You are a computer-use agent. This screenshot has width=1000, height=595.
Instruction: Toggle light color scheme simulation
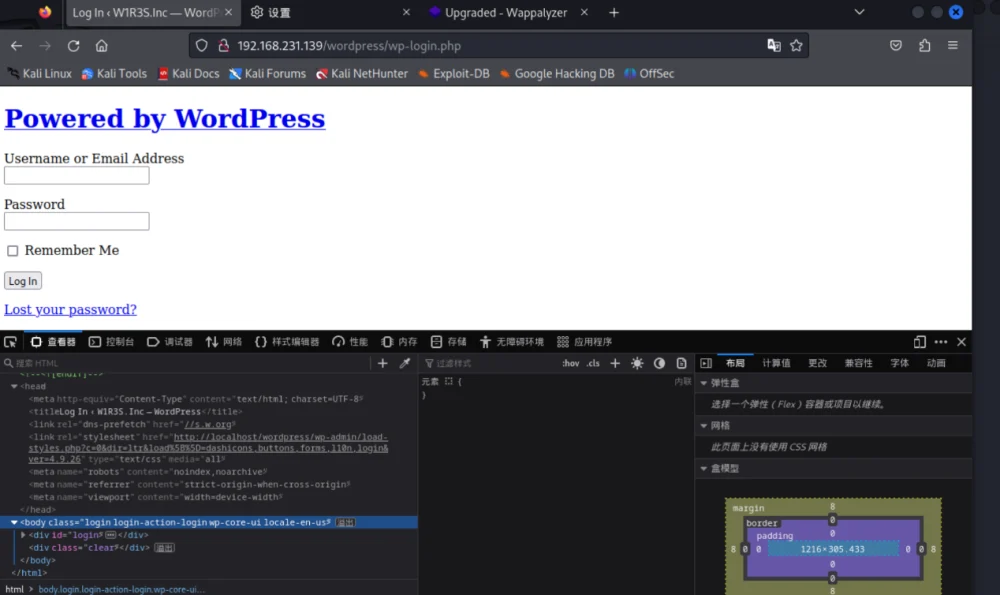click(x=637, y=363)
